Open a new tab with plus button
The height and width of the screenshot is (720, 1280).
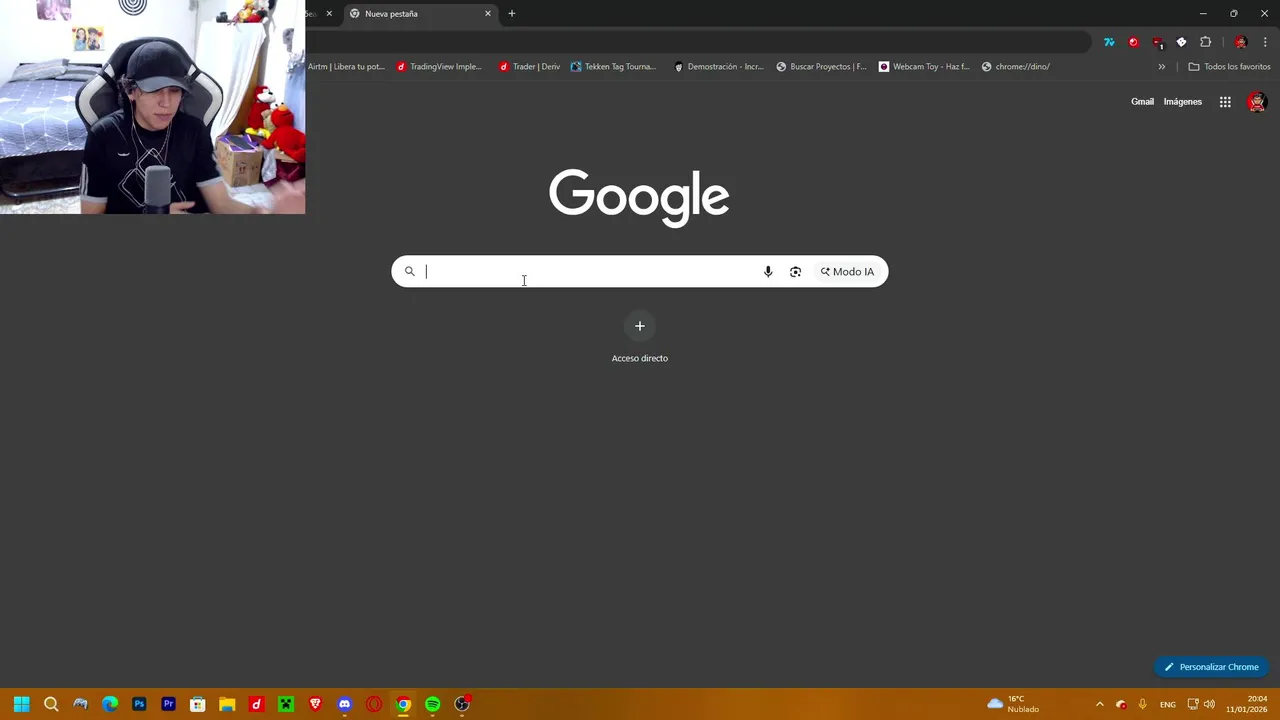click(x=512, y=14)
